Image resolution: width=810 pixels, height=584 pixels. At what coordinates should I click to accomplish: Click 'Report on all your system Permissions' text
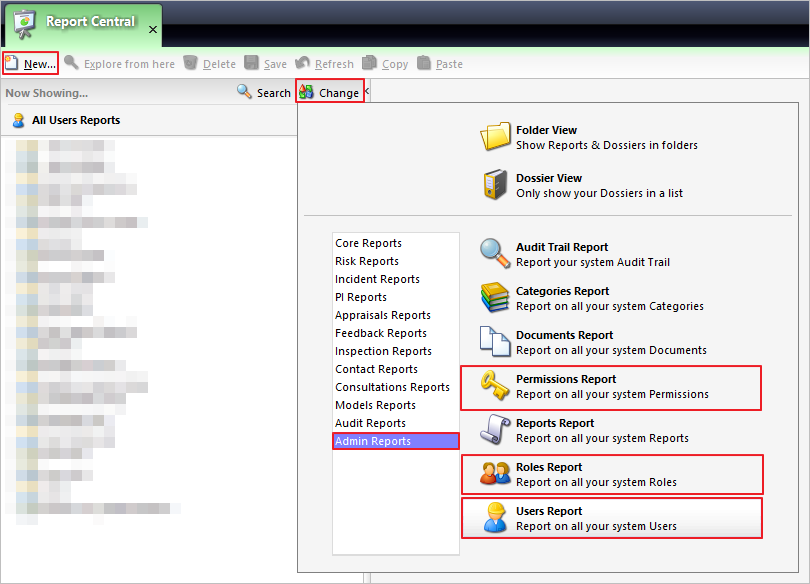[x=612, y=394]
